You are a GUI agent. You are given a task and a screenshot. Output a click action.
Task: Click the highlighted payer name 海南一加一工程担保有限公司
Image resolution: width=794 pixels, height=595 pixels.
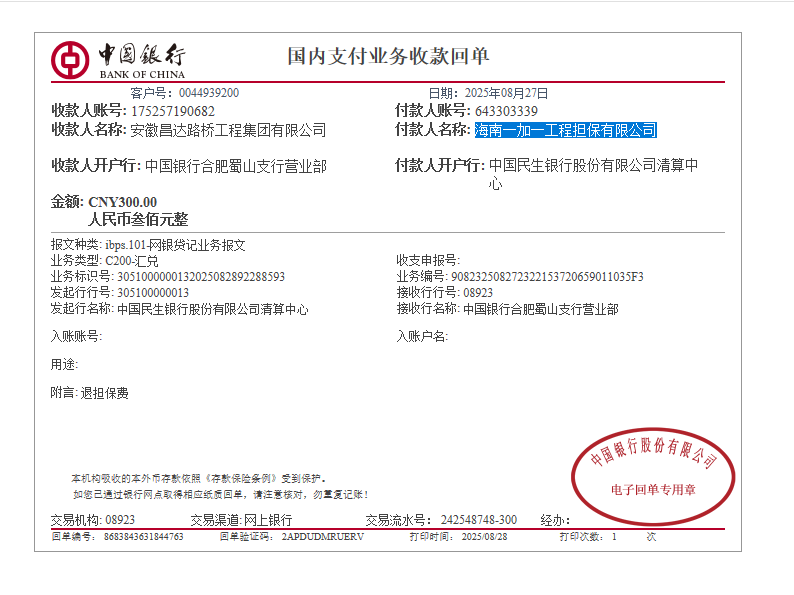[565, 130]
